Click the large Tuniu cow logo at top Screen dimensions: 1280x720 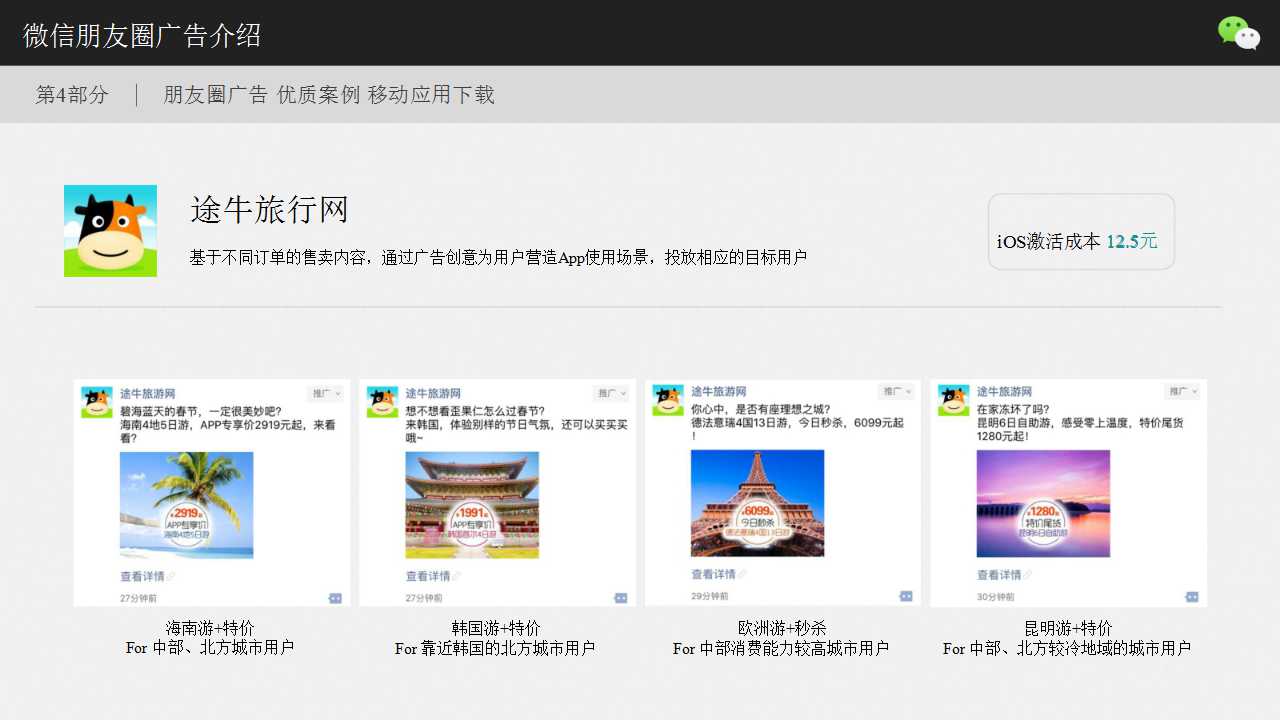coord(110,230)
